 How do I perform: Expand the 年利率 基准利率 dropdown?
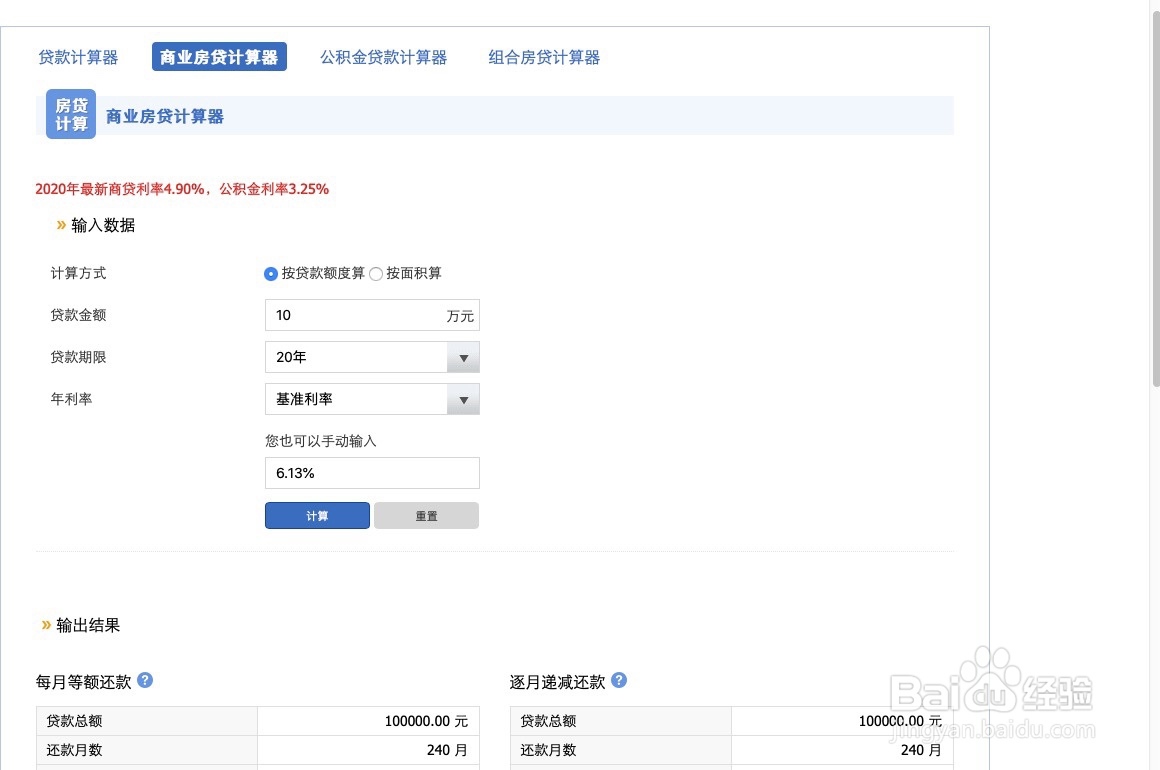pos(372,399)
